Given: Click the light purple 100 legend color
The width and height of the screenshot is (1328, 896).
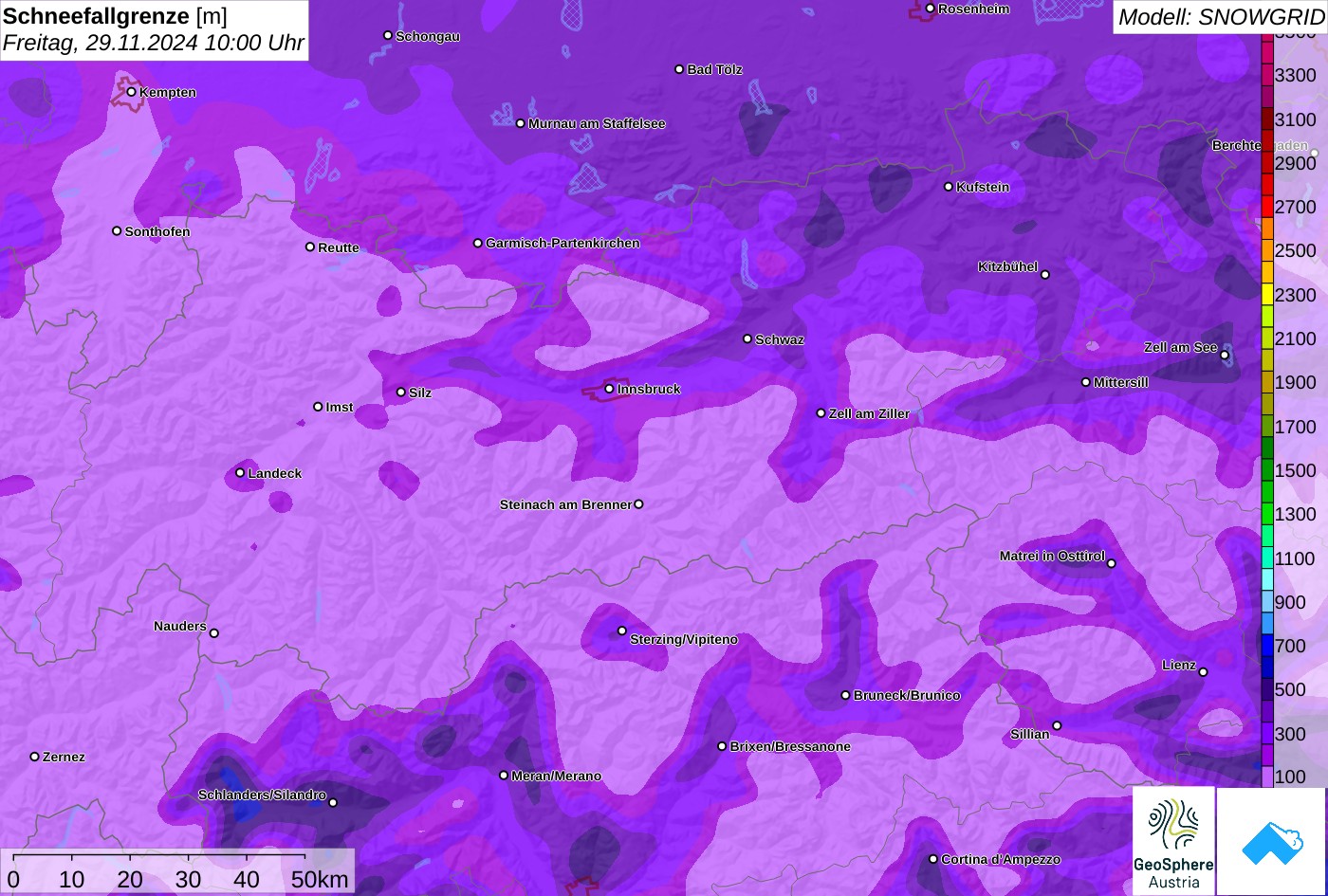Looking at the screenshot, I should (1267, 777).
